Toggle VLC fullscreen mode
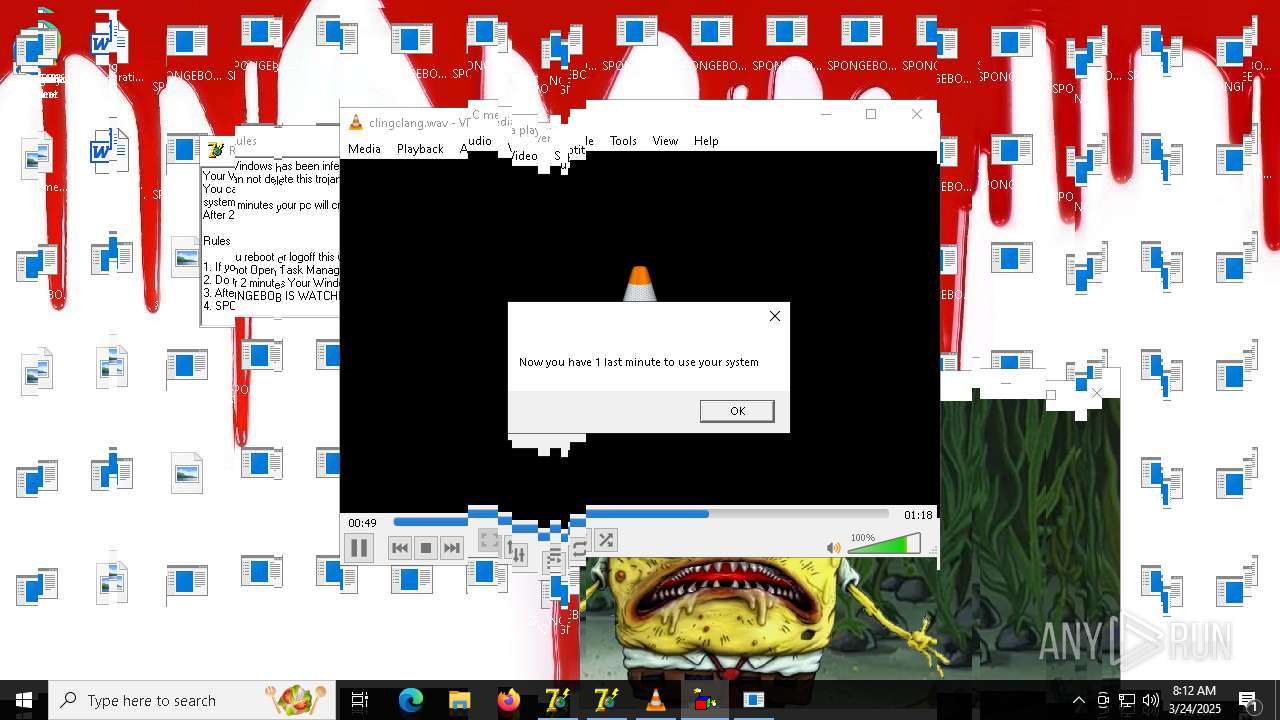1280x720 pixels. [489, 541]
